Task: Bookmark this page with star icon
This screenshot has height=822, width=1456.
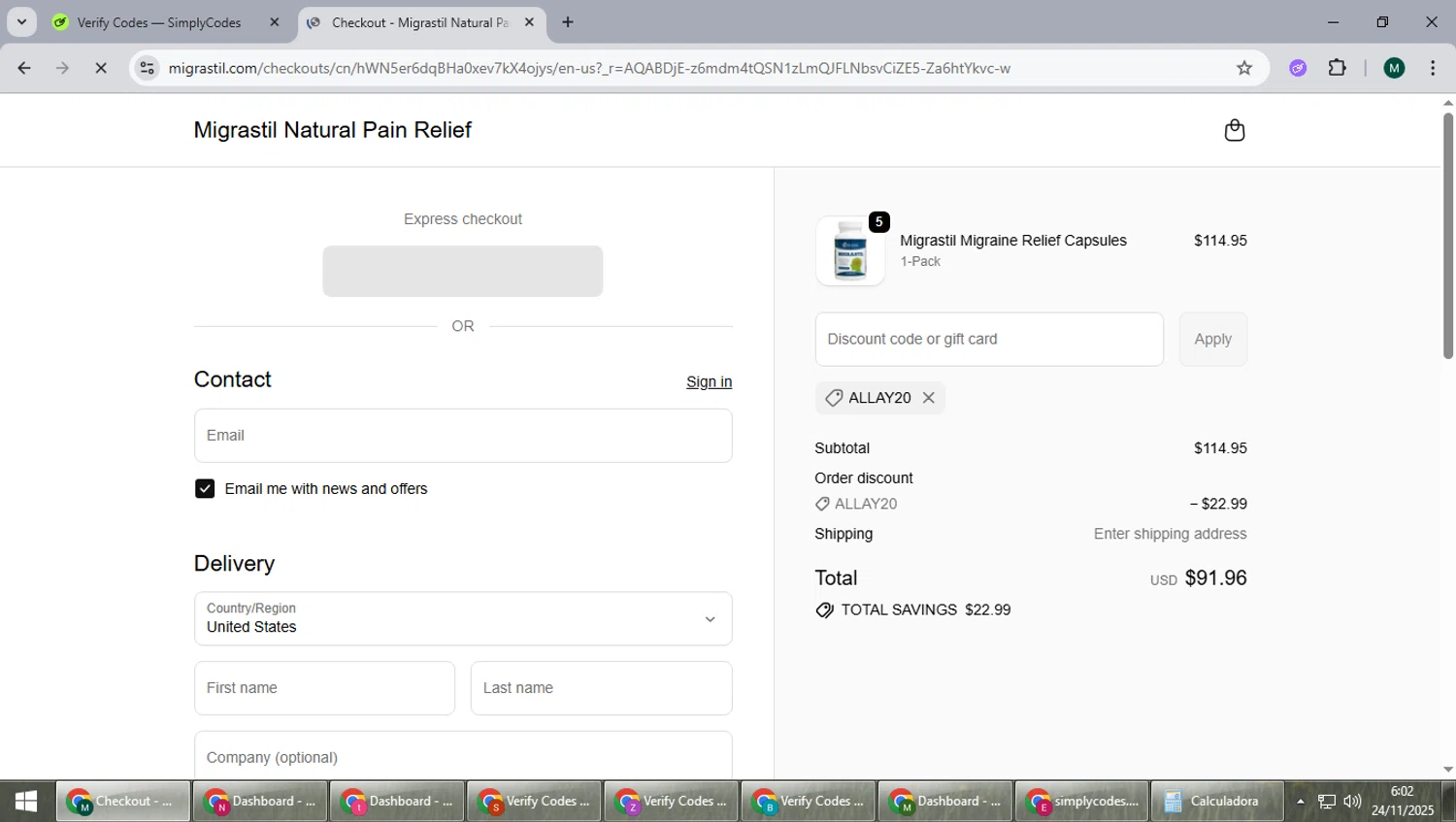Action: (x=1244, y=68)
